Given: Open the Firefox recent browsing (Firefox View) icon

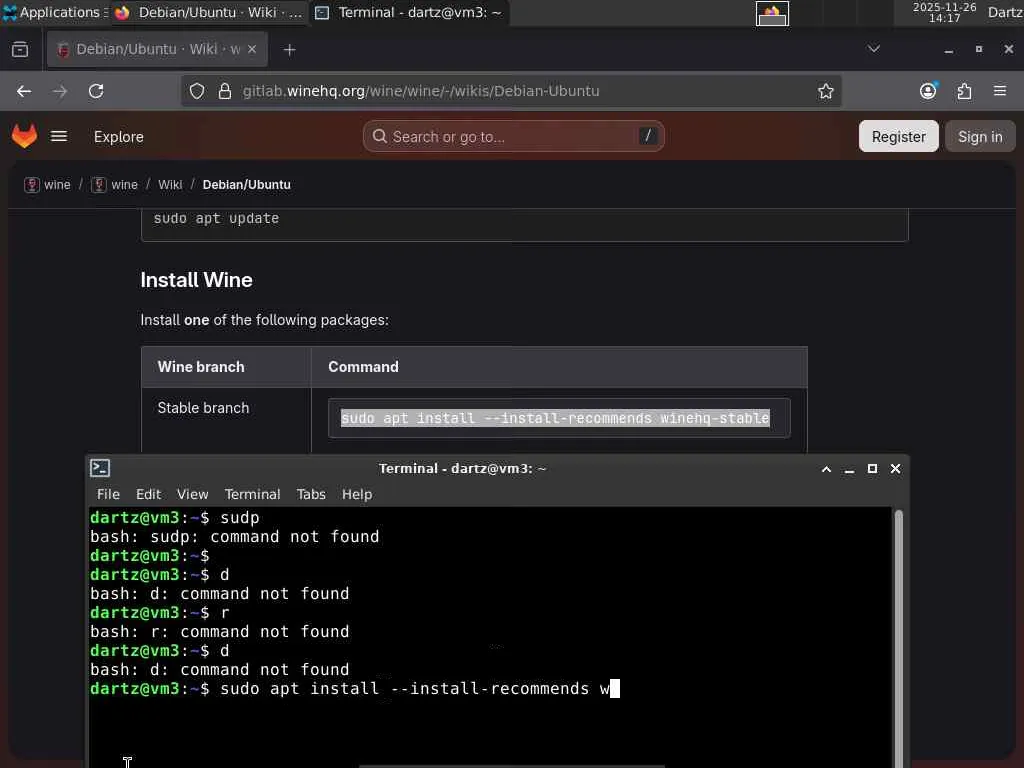Looking at the screenshot, I should point(20,50).
